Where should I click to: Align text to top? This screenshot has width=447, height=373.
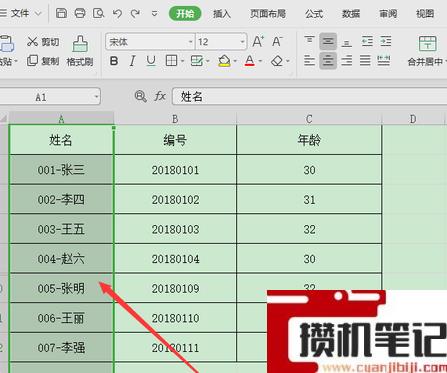(309, 41)
